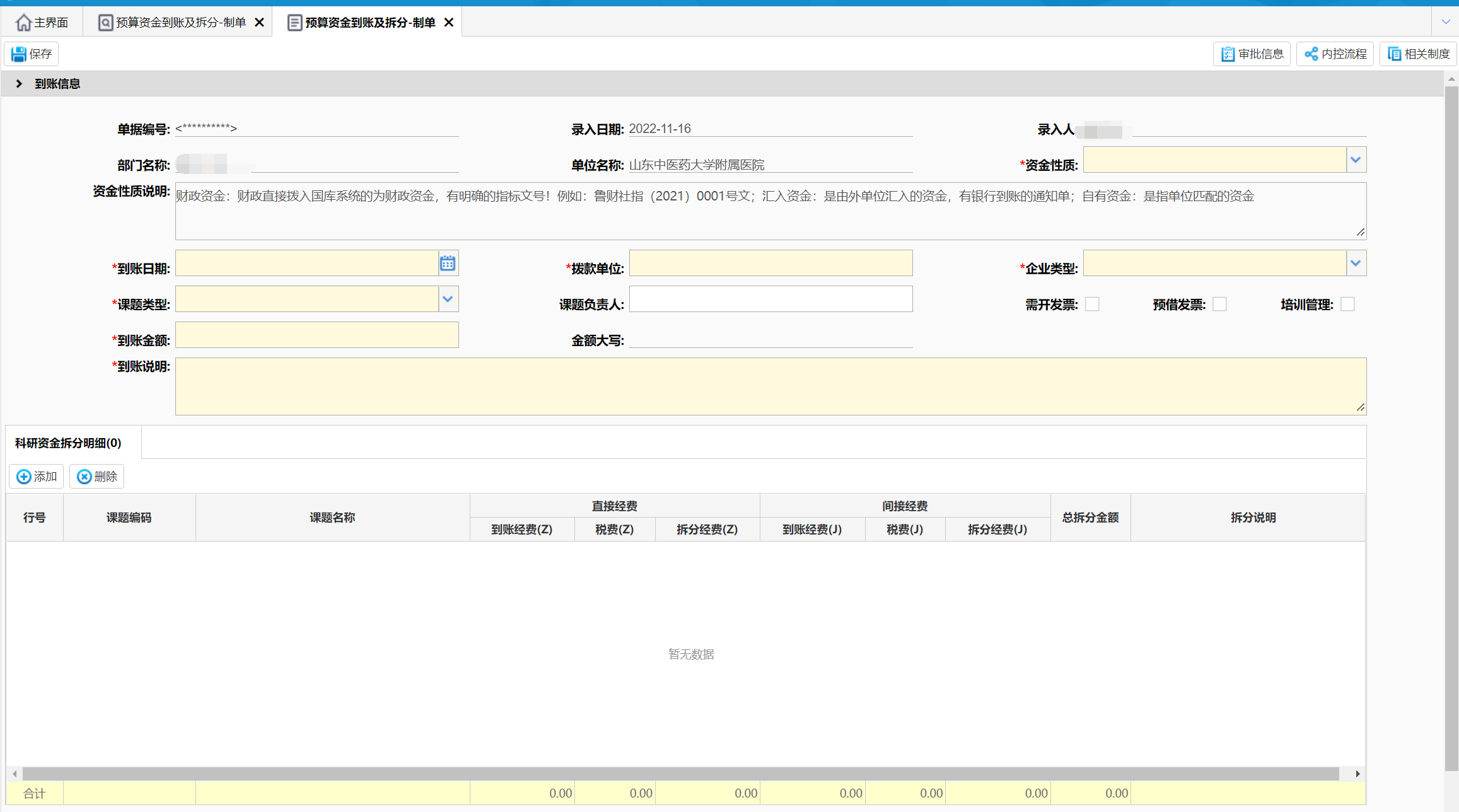Click the table's horizontal scrollbar
1459x812 pixels.
[x=680, y=774]
